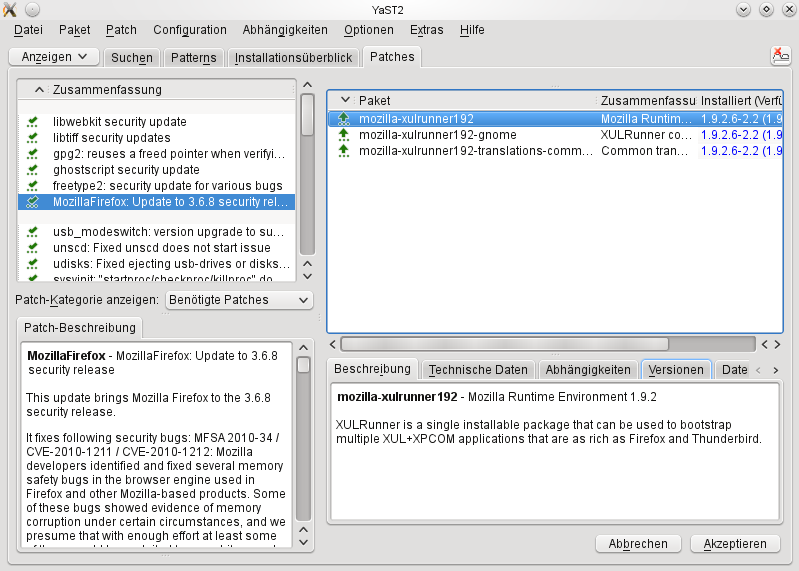Click the 'XULRunner co...' summary cell
Screen dimensions: 799x571
(646, 134)
